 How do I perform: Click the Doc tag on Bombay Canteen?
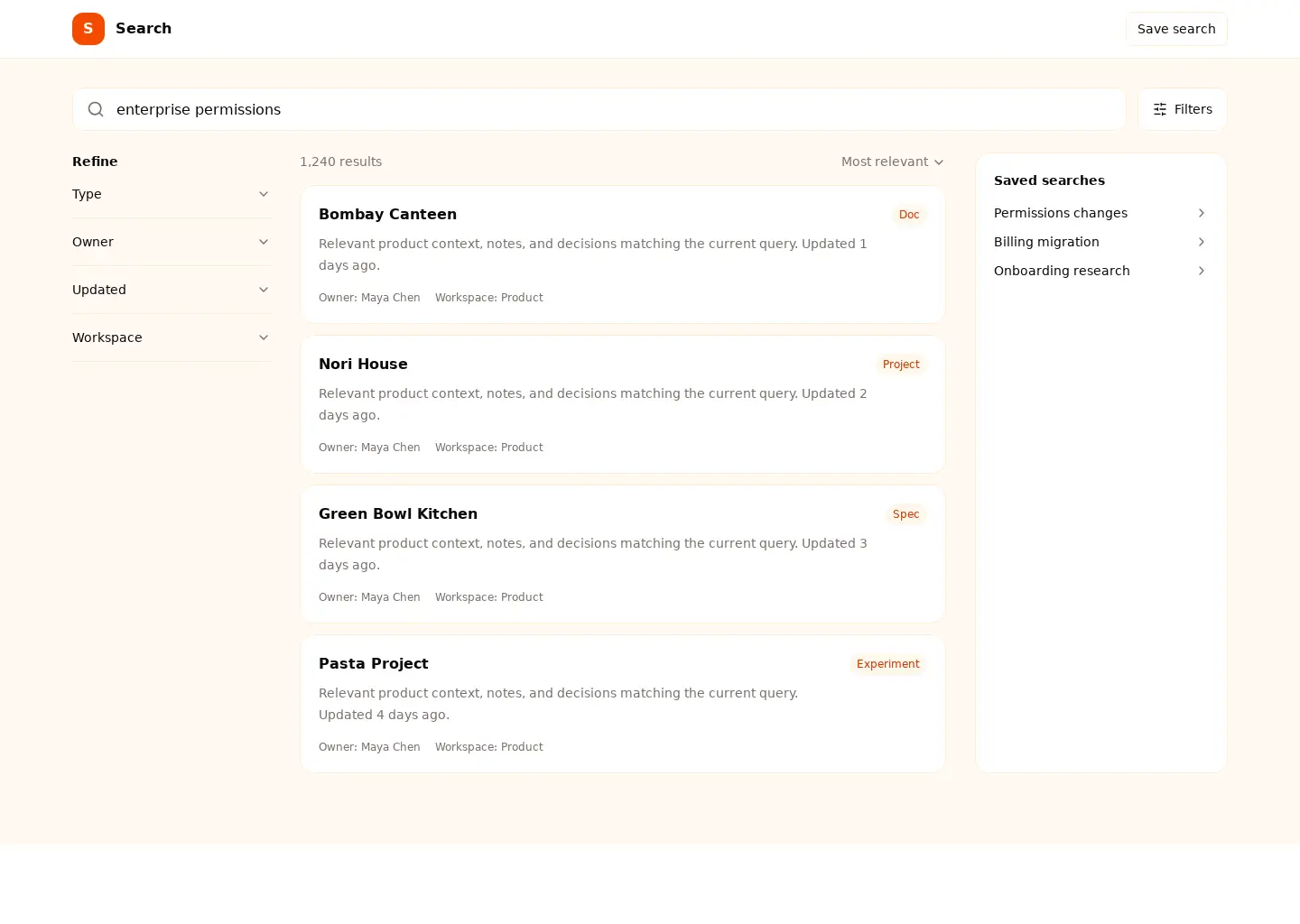pos(909,215)
